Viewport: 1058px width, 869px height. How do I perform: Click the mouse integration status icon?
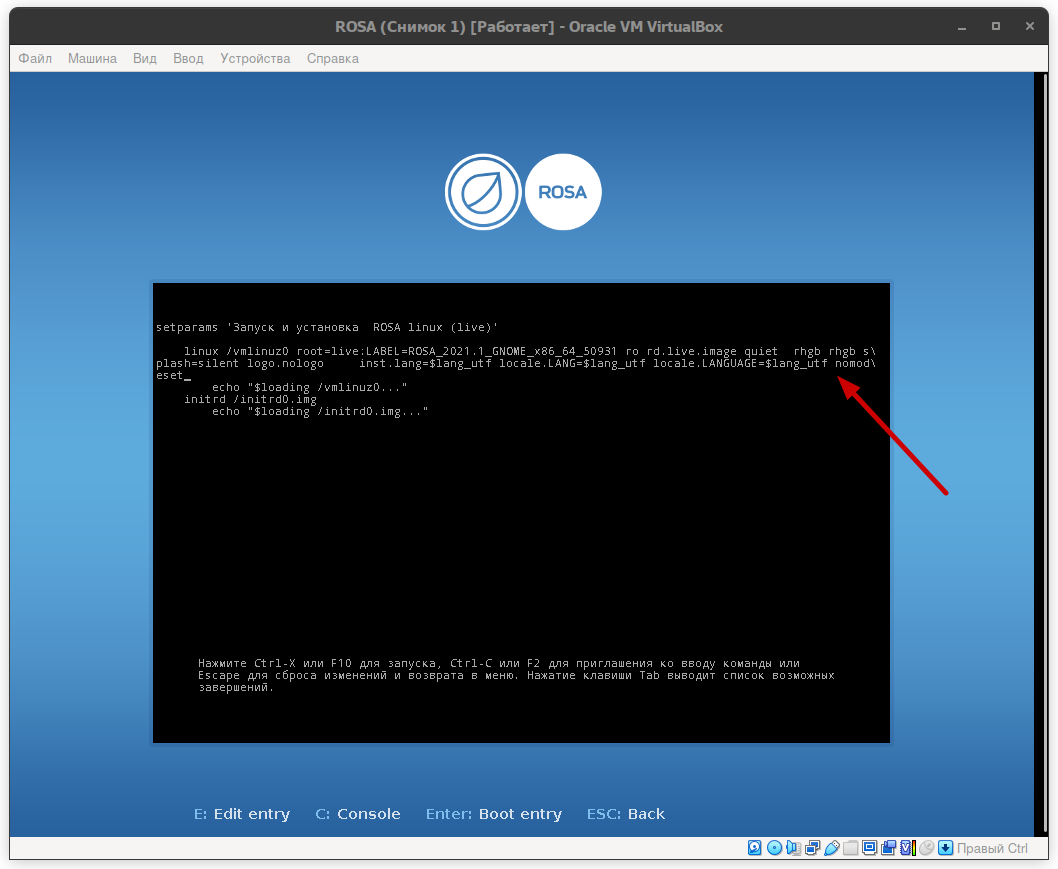tap(926, 847)
